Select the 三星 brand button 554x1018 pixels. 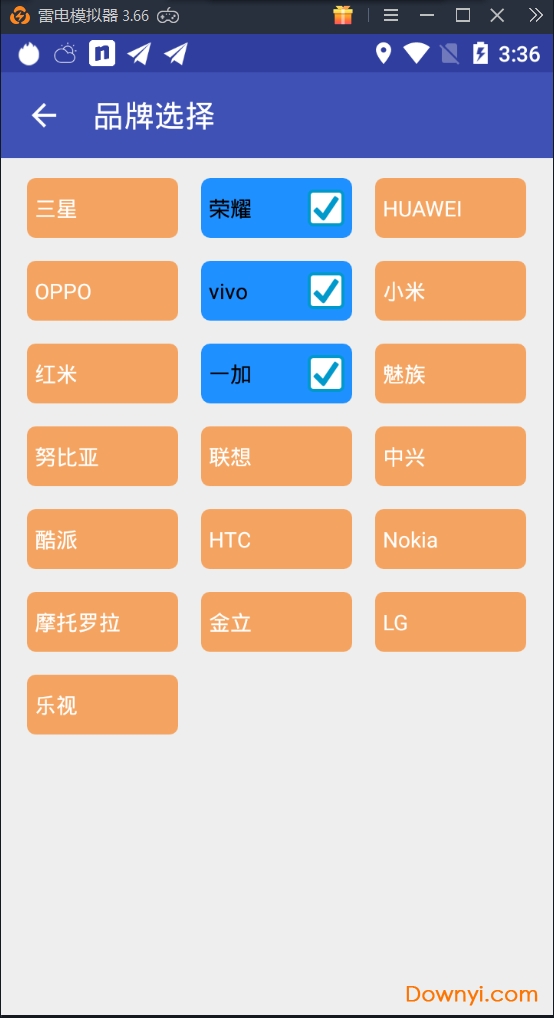coord(103,208)
